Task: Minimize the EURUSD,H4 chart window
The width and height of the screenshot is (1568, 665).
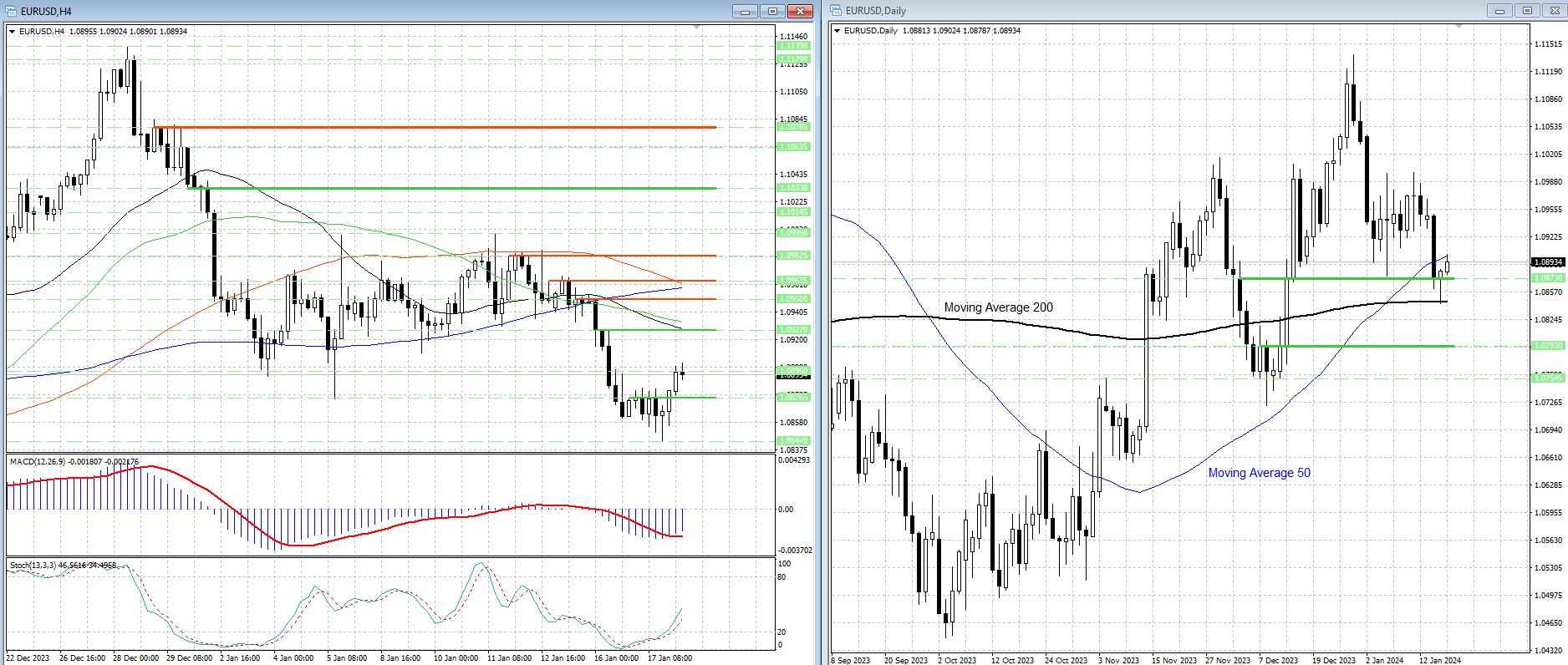Action: pos(744,11)
